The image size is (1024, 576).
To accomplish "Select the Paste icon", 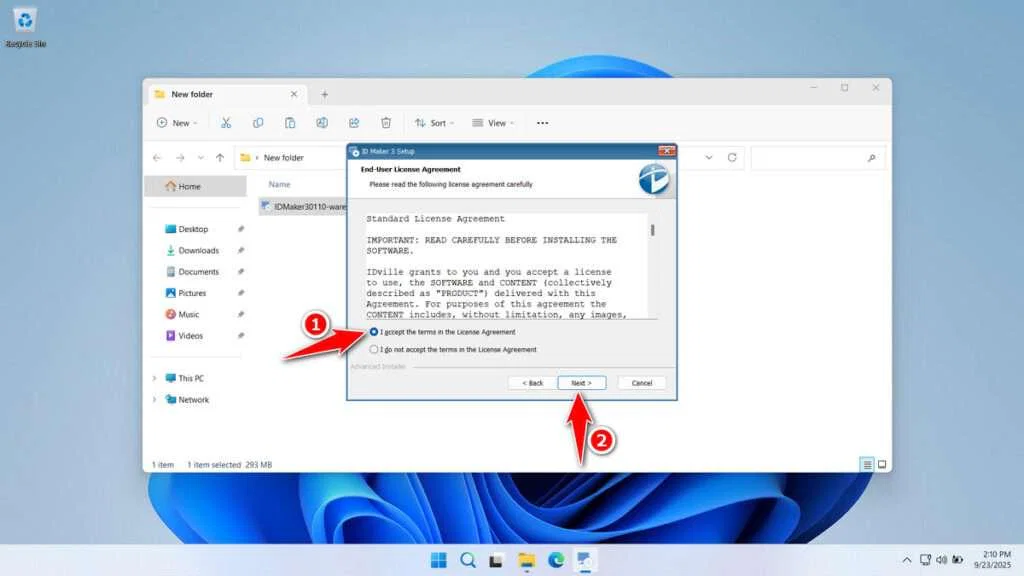I will 290,122.
